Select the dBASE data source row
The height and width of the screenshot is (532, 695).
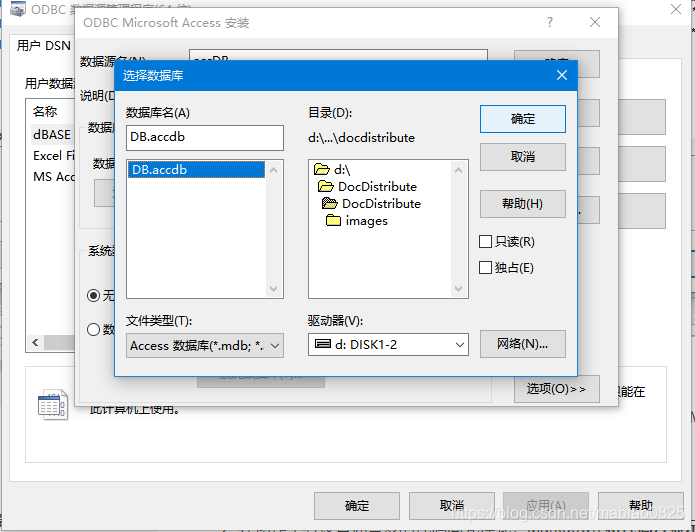click(52, 134)
